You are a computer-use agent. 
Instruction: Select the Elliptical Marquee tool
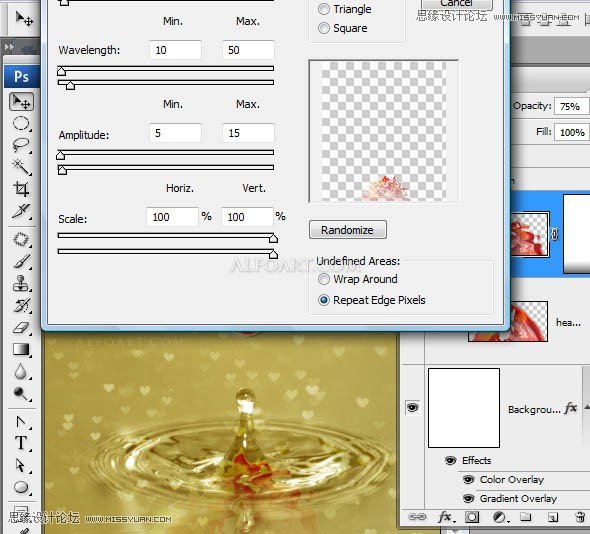21,123
